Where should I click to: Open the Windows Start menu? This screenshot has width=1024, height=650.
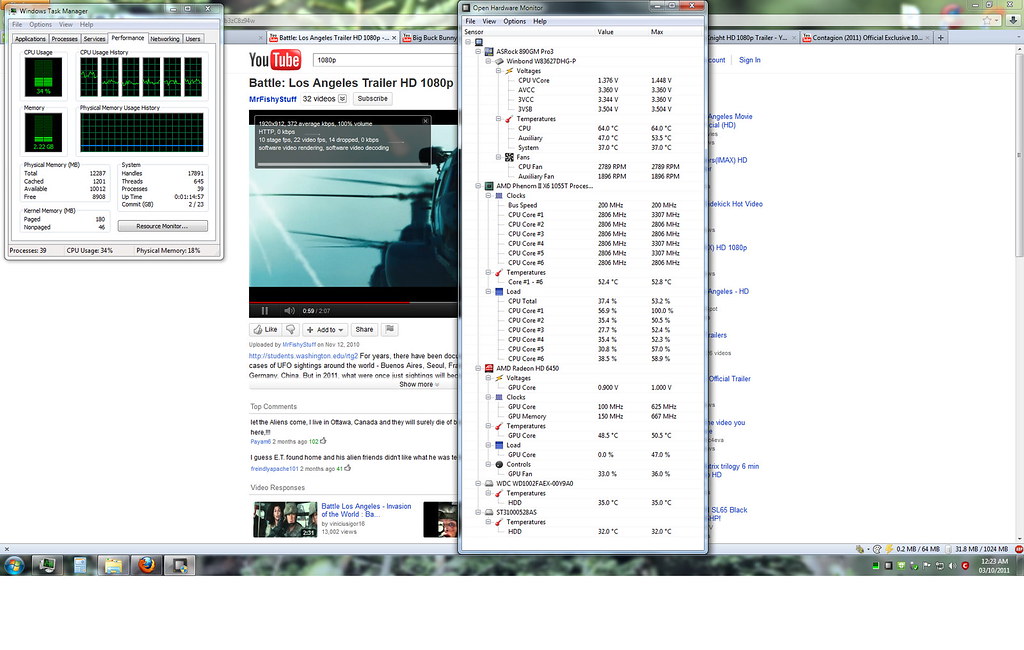click(14, 564)
